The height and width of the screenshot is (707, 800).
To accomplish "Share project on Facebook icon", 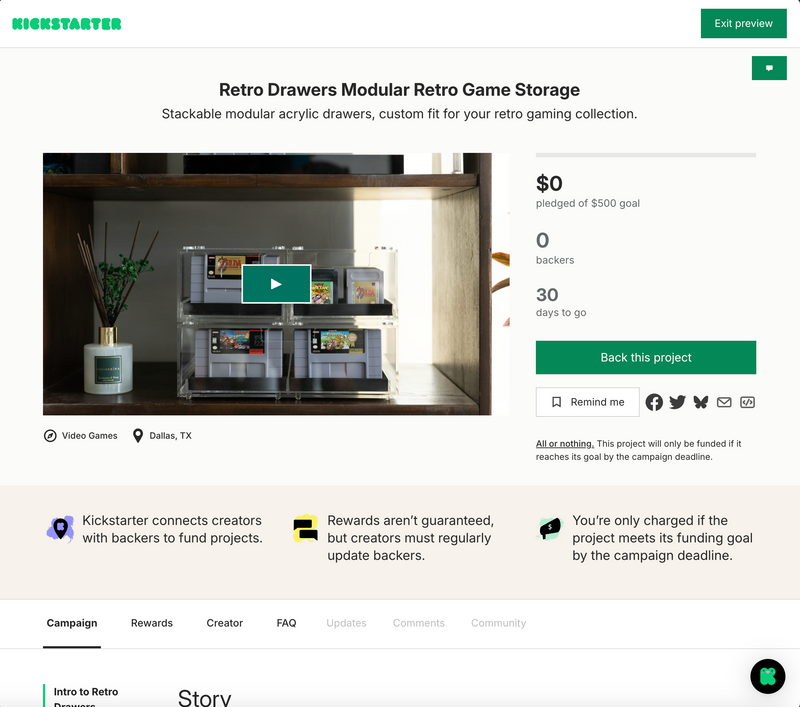I will 654,402.
